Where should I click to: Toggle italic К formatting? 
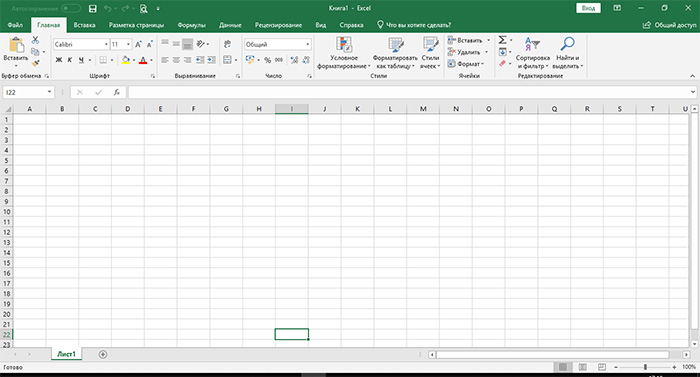pyautogui.click(x=70, y=60)
